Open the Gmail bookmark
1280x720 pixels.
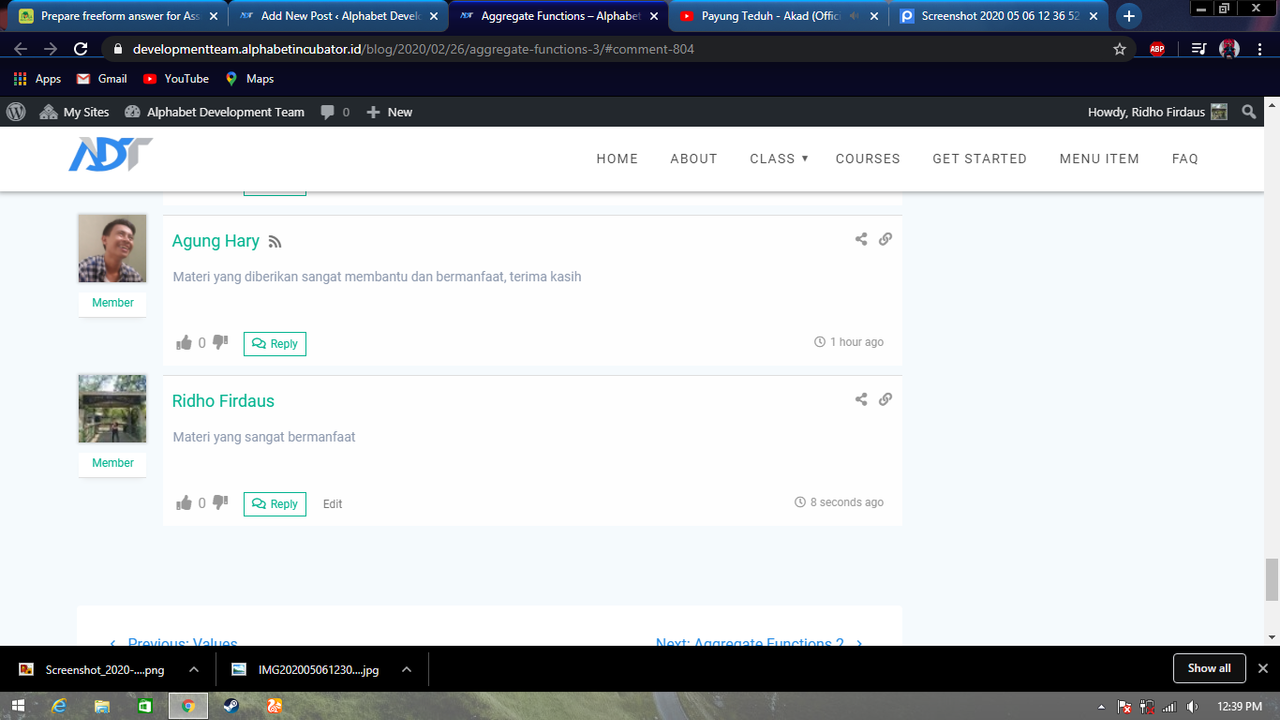click(x=102, y=79)
